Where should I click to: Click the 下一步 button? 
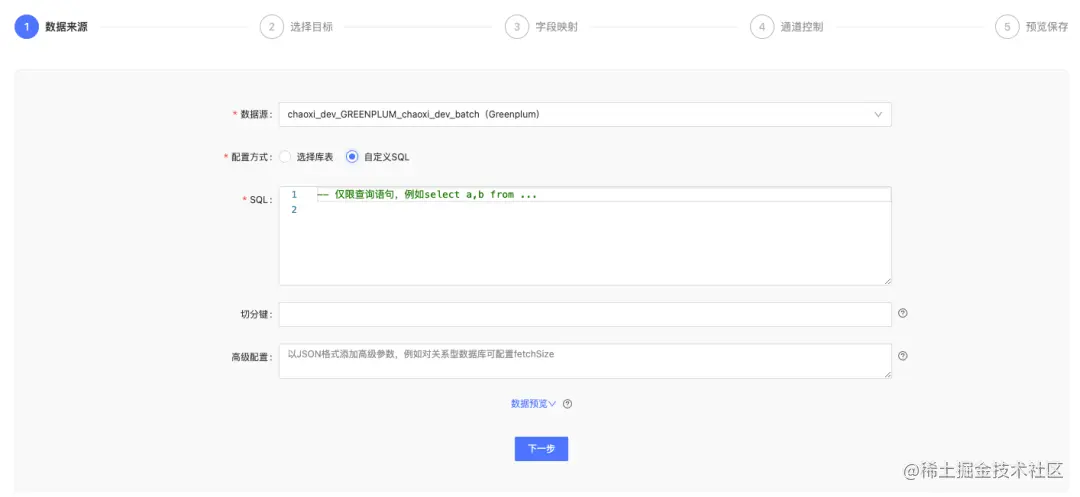[x=541, y=449]
